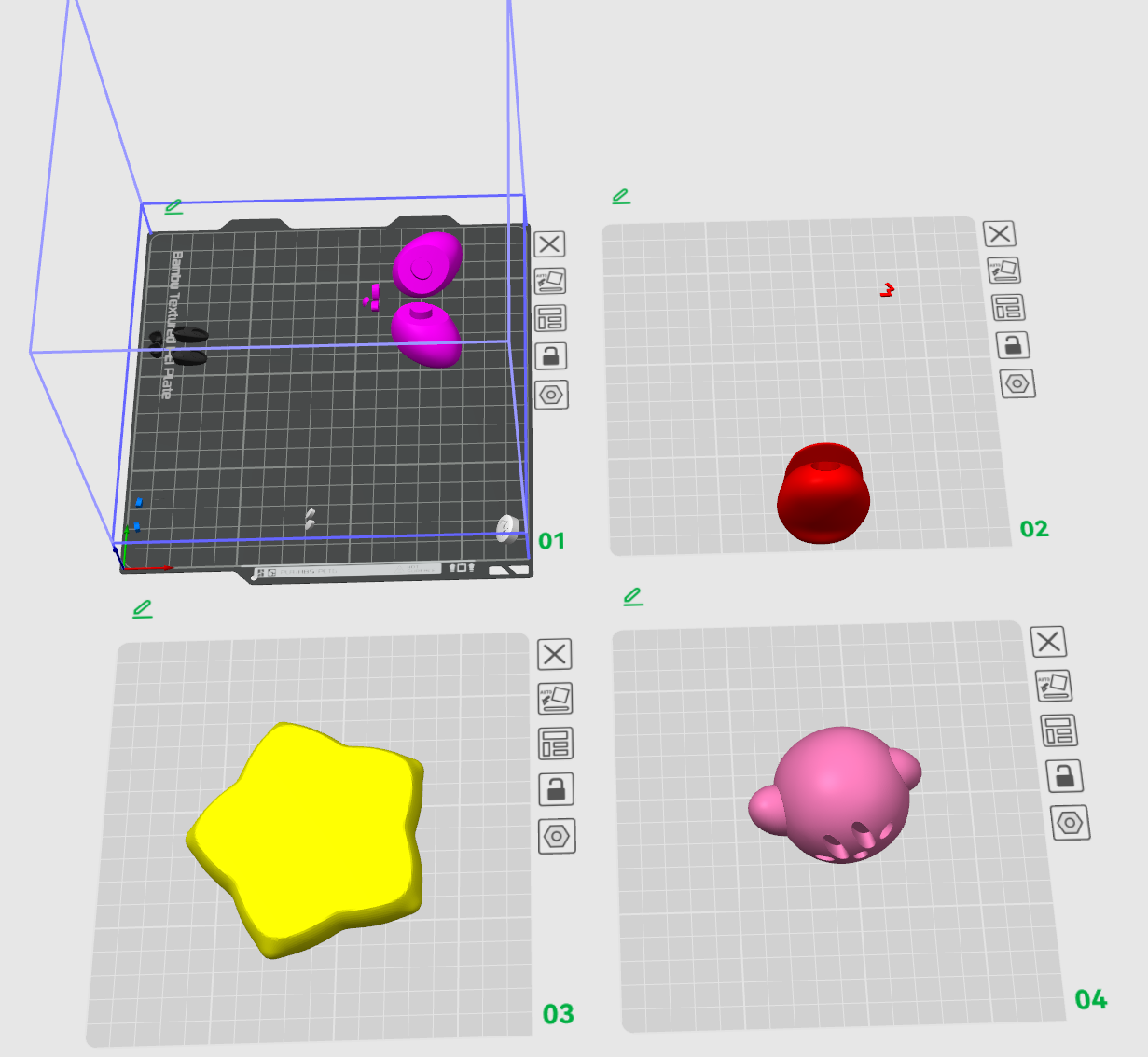Click the plate number 03 label
The width and height of the screenshot is (1148, 1057).
point(559,1014)
